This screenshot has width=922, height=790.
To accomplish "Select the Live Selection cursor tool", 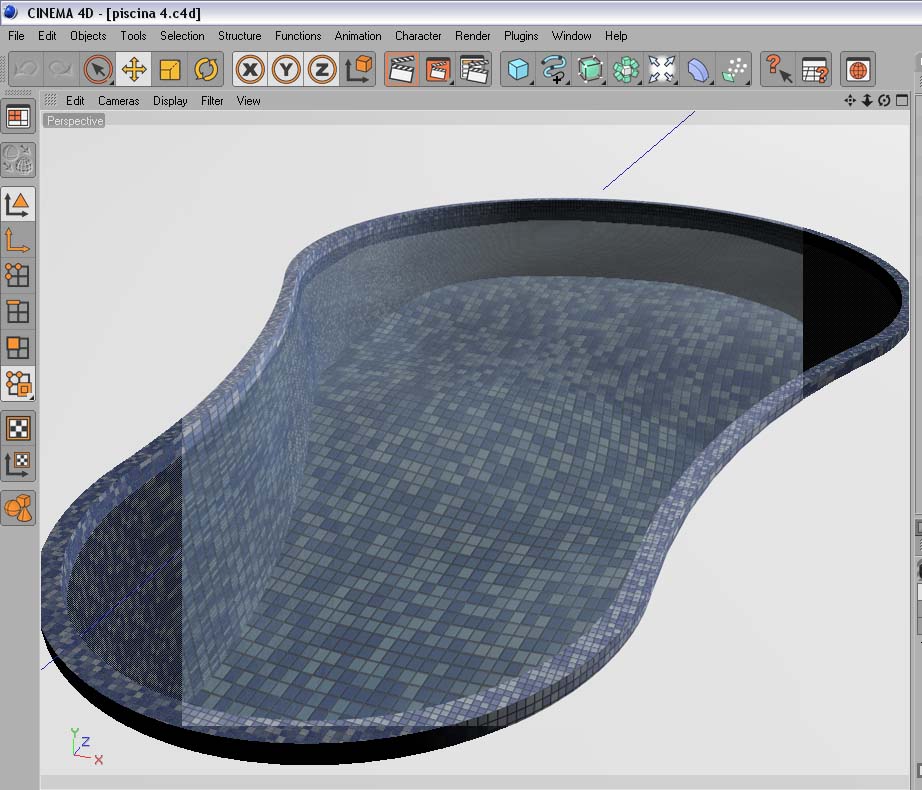I will (98, 70).
